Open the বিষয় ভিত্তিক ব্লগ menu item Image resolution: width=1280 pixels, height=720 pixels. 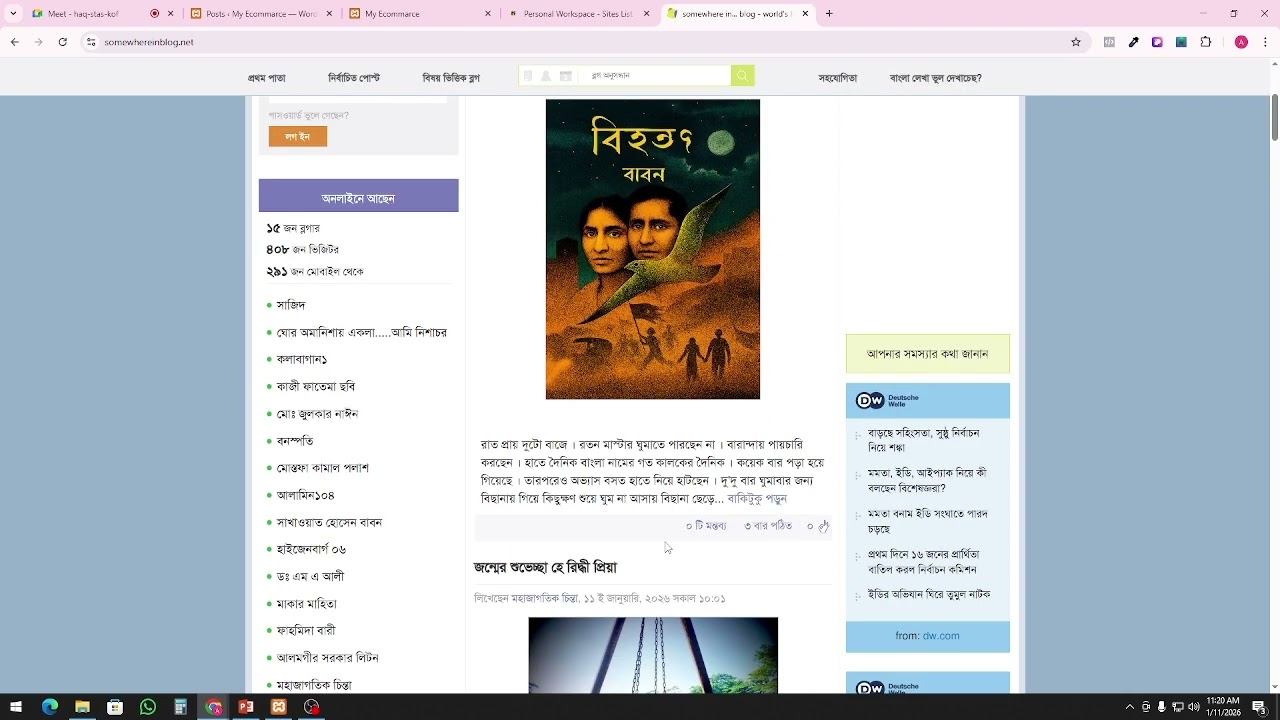[x=451, y=78]
